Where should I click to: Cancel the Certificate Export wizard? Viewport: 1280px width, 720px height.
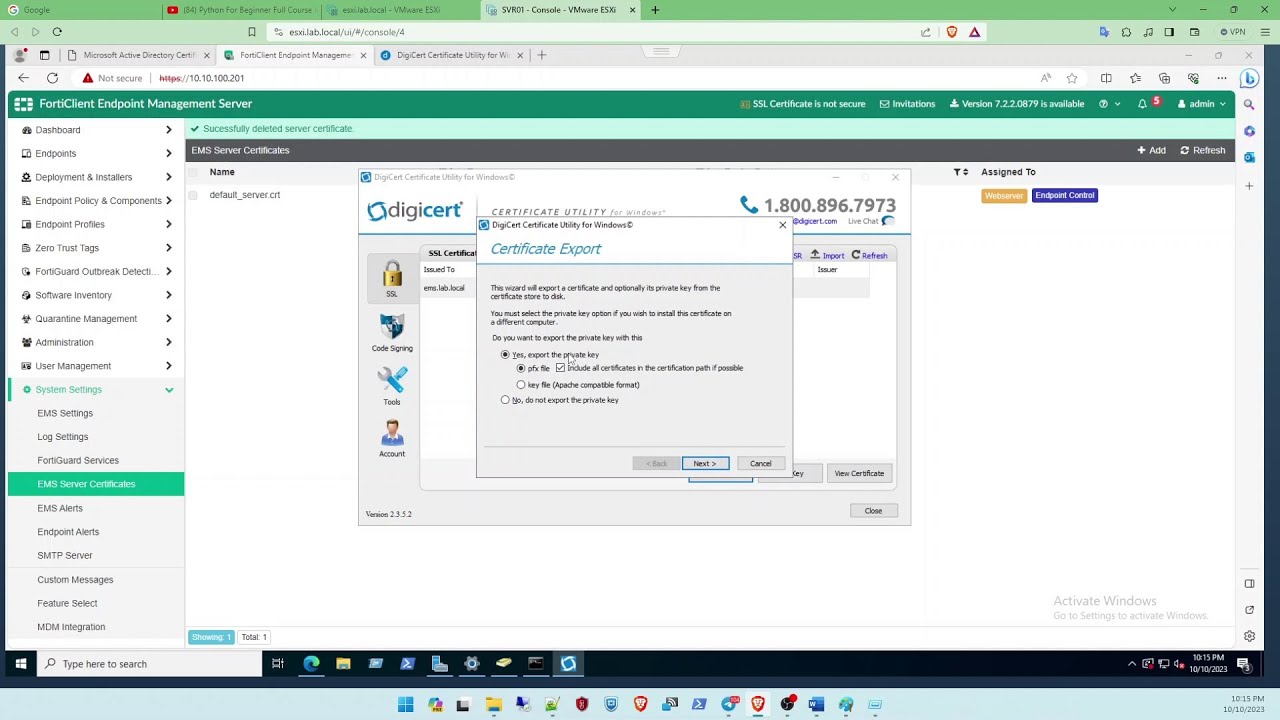click(761, 464)
